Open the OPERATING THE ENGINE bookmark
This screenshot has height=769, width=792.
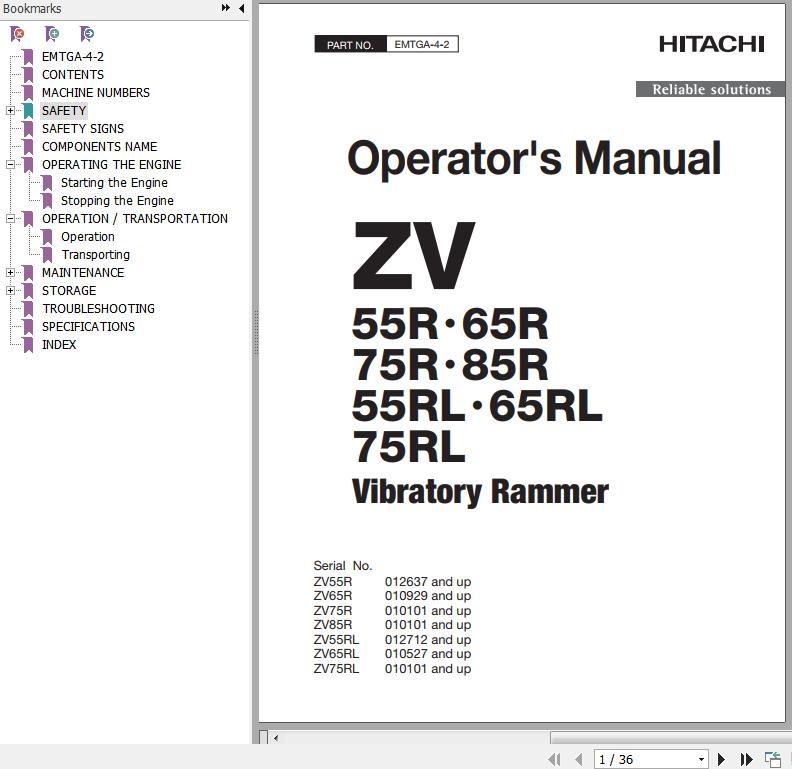click(112, 165)
